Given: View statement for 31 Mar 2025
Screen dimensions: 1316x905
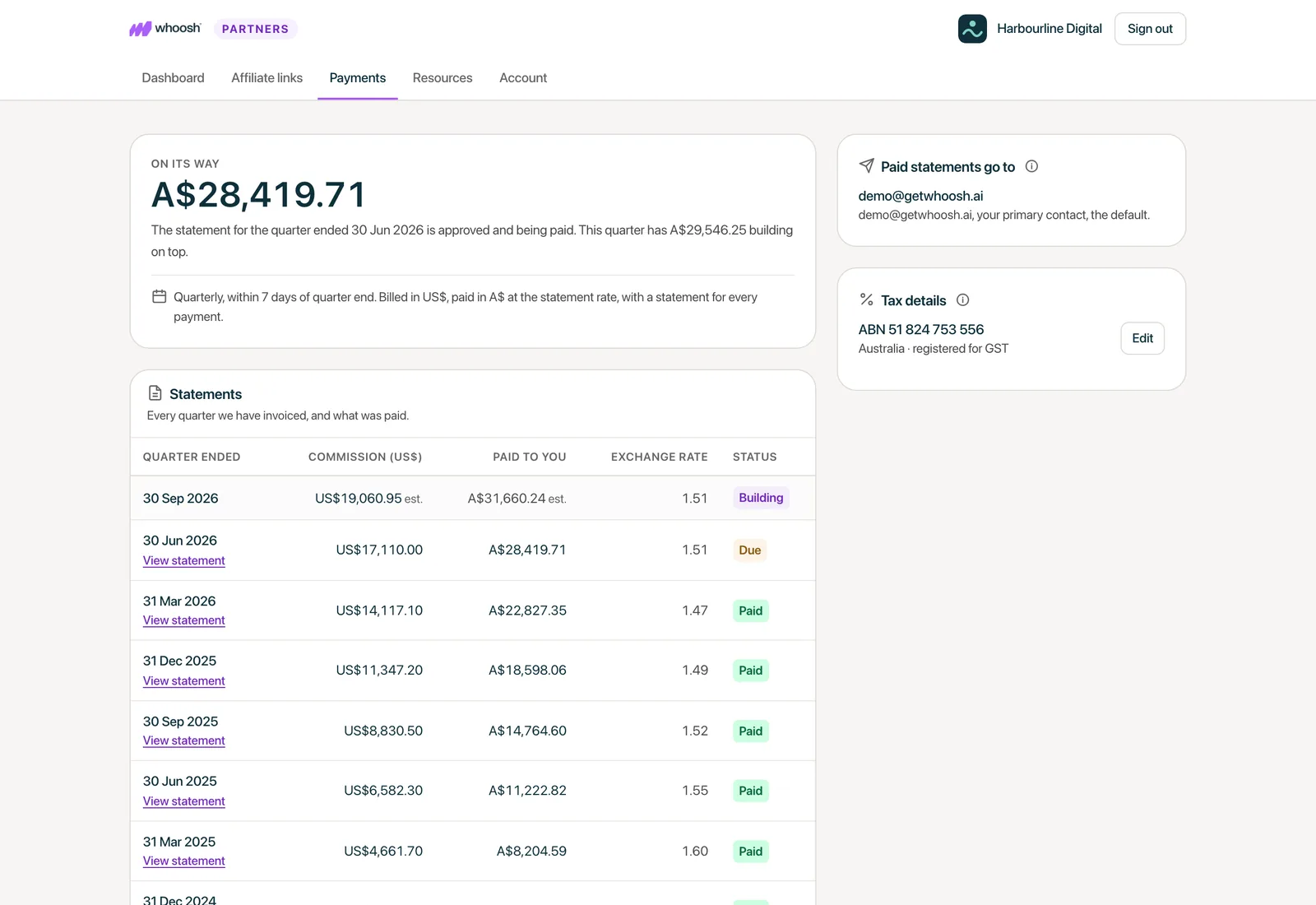Looking at the screenshot, I should (x=184, y=861).
